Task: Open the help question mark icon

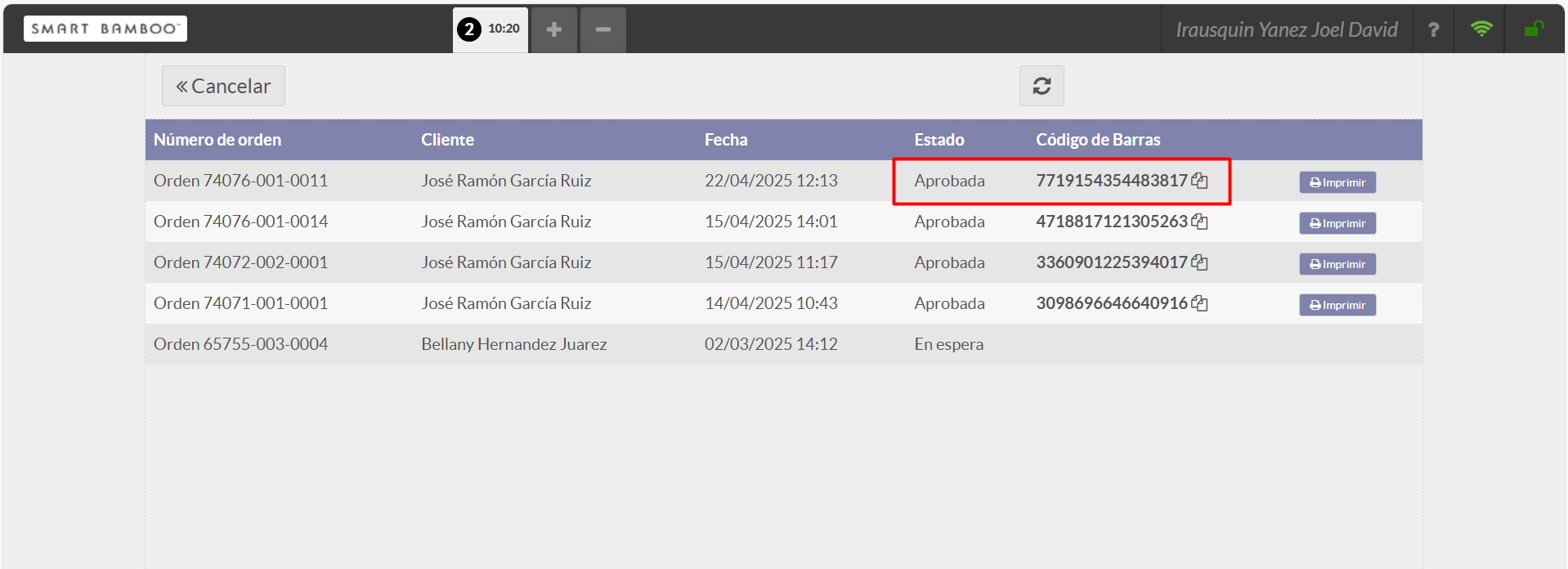Action: (x=1433, y=29)
